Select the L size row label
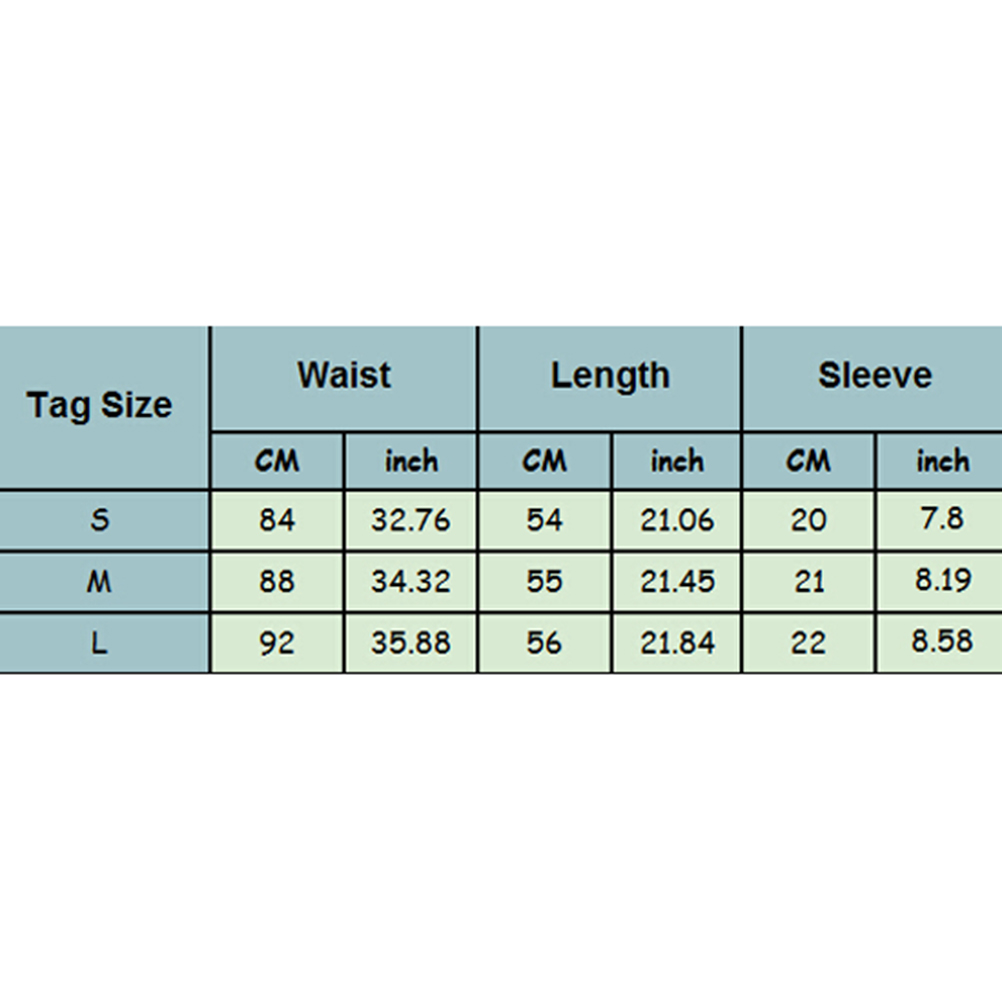The image size is (1002, 1002). (x=100, y=642)
